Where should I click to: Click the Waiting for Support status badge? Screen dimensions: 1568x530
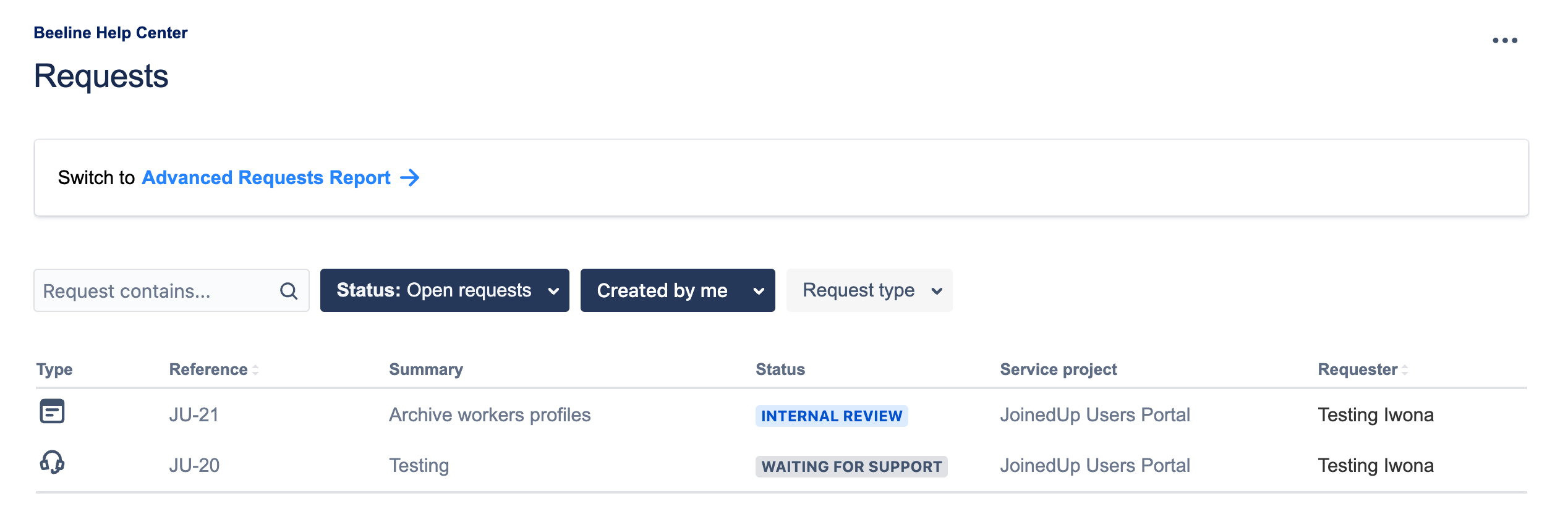pyautogui.click(x=851, y=467)
